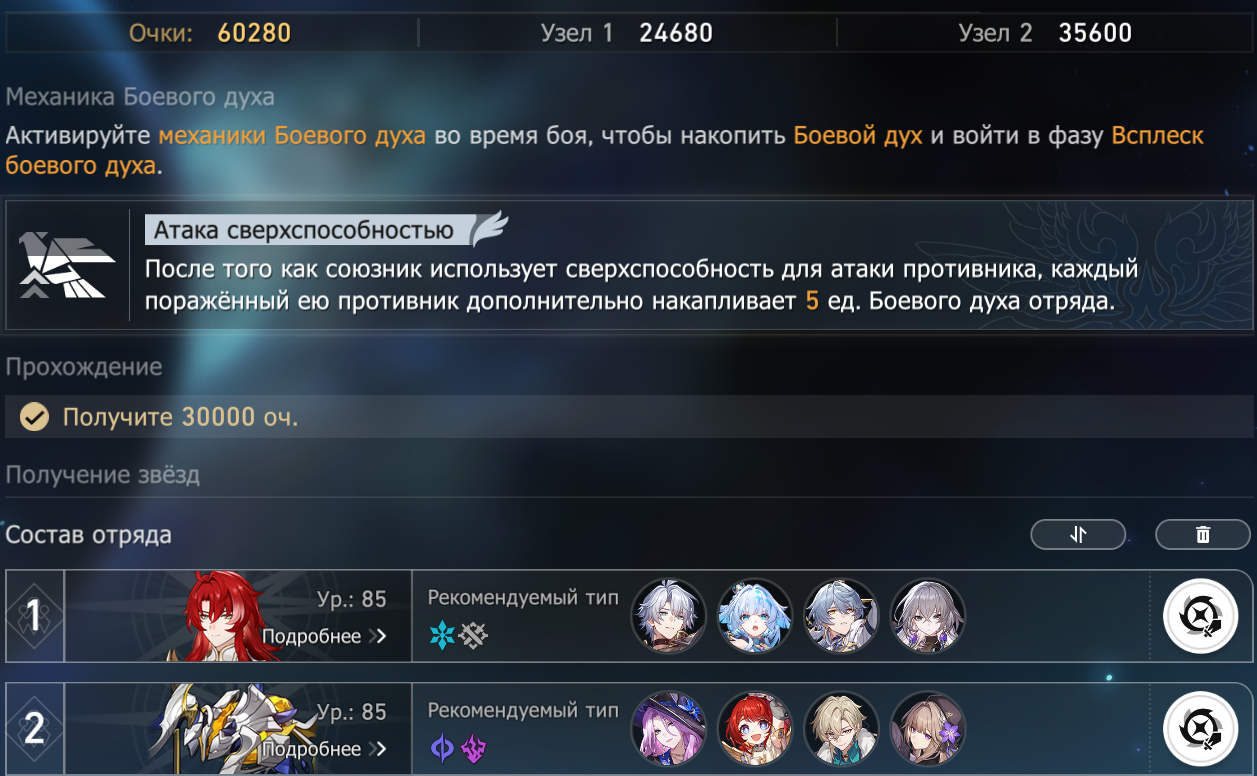
Task: Click the 'механики Боевого духа' link
Action: pos(292,135)
